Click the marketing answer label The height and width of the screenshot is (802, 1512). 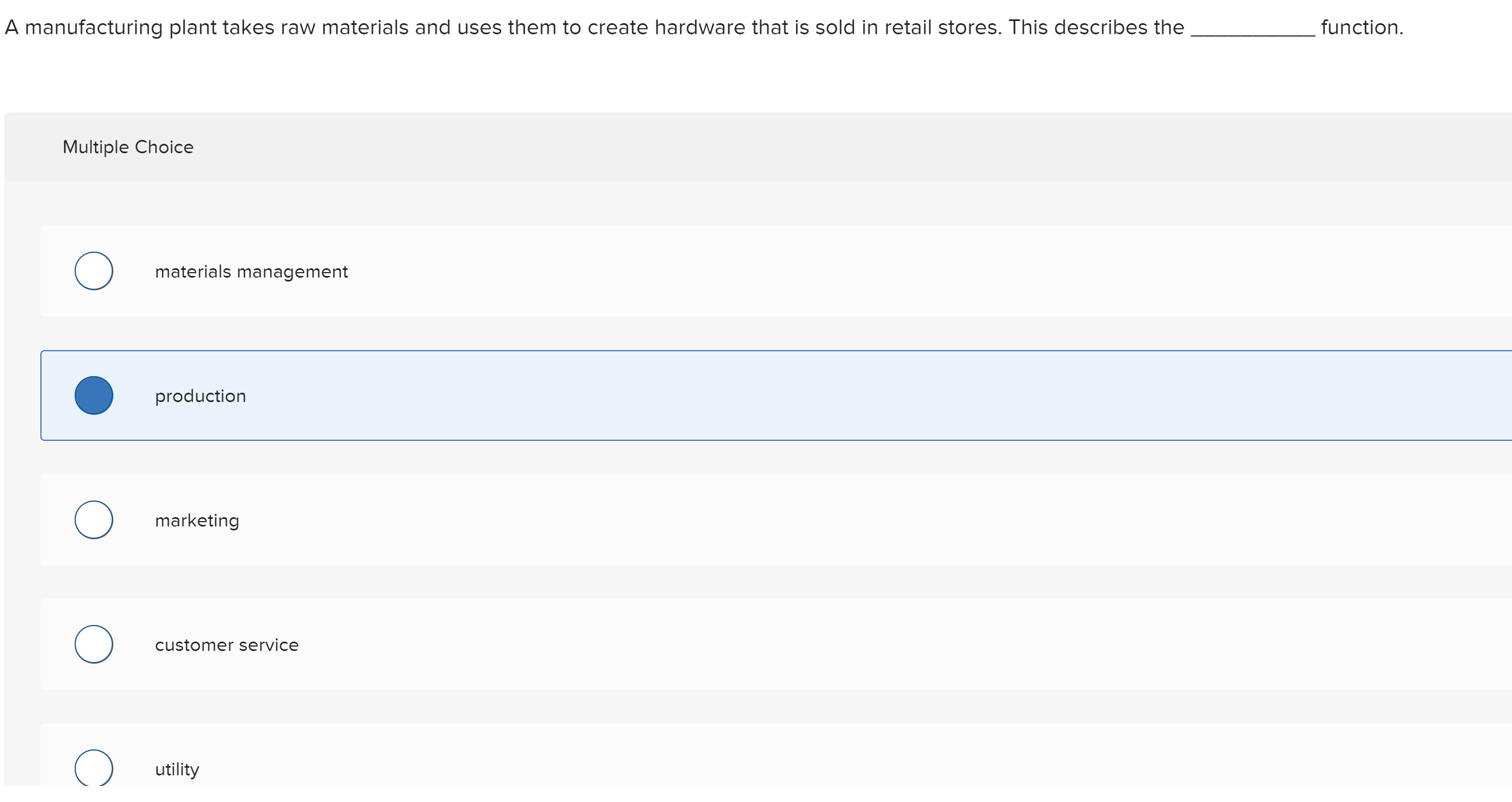tap(197, 519)
